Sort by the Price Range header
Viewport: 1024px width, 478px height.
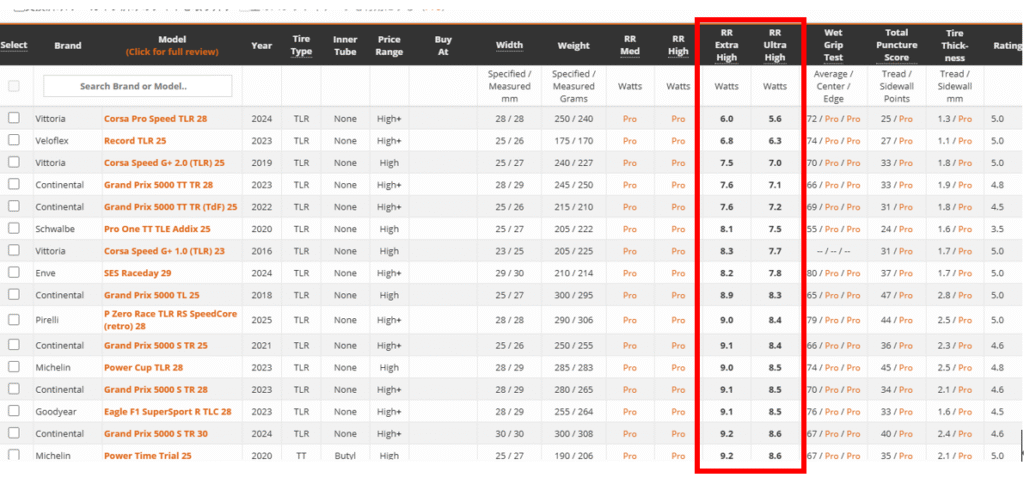coord(391,45)
